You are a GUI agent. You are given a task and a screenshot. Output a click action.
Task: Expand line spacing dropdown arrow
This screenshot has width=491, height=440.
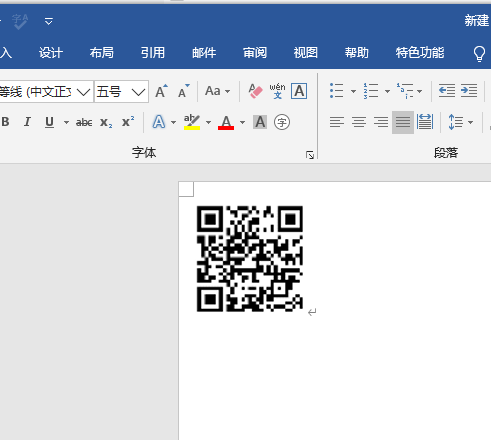470,123
